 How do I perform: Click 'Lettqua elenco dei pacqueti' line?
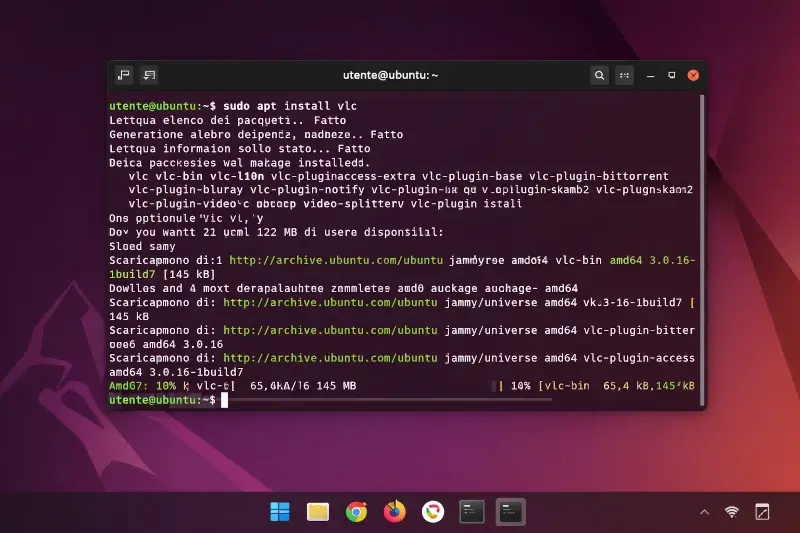pyautogui.click(x=227, y=120)
